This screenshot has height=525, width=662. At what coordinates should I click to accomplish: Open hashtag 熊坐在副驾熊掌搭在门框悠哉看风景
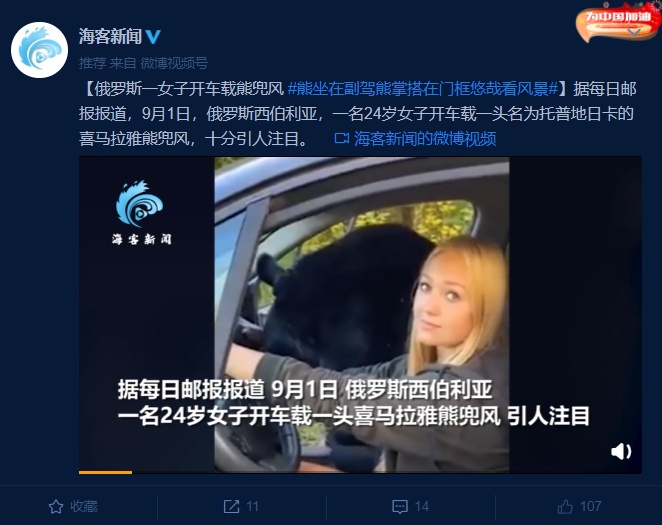[423, 89]
